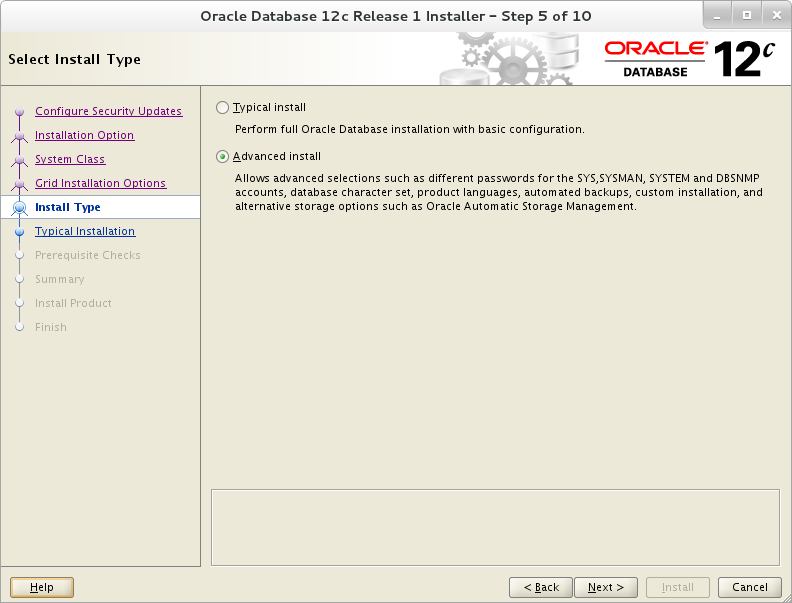Image resolution: width=792 pixels, height=603 pixels.
Task: Open the Typical Installation step link
Action: pyautogui.click(x=85, y=231)
